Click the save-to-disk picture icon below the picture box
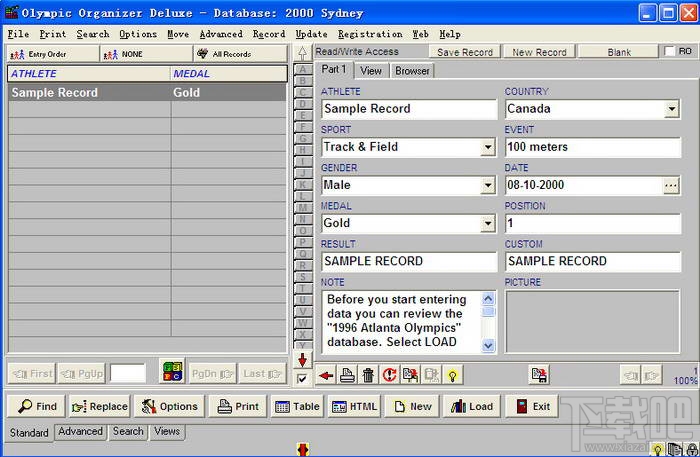700x457 pixels. (x=539, y=375)
